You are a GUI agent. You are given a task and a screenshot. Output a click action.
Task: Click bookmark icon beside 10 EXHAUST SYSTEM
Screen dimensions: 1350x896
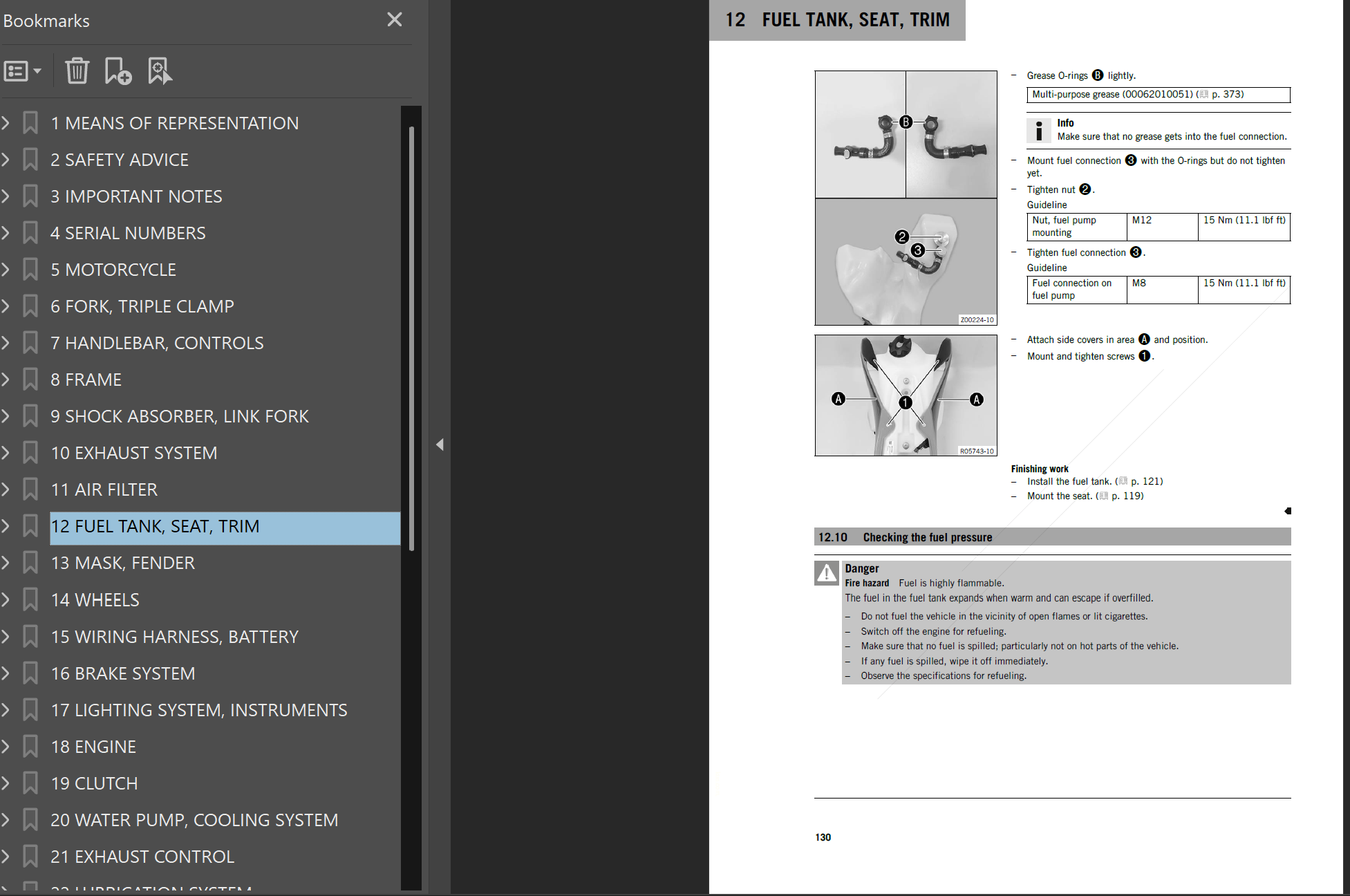[30, 453]
